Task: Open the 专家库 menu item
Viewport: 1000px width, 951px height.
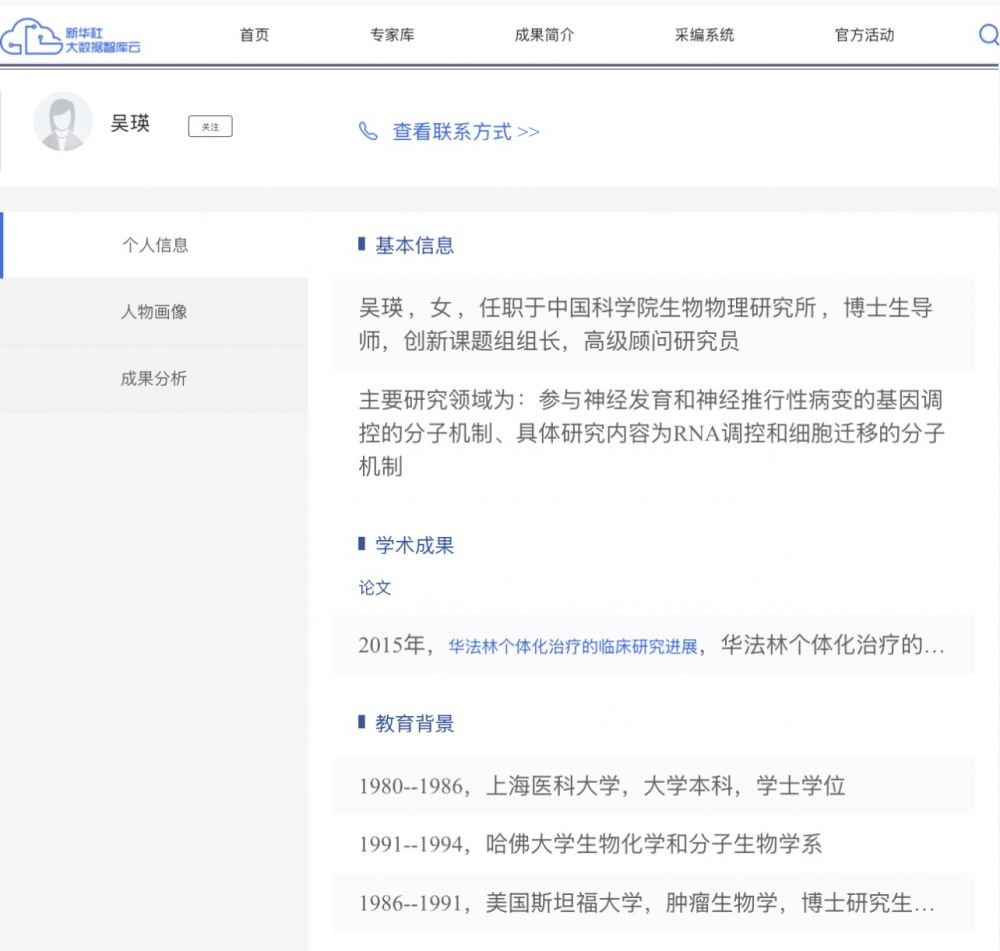Action: click(392, 35)
